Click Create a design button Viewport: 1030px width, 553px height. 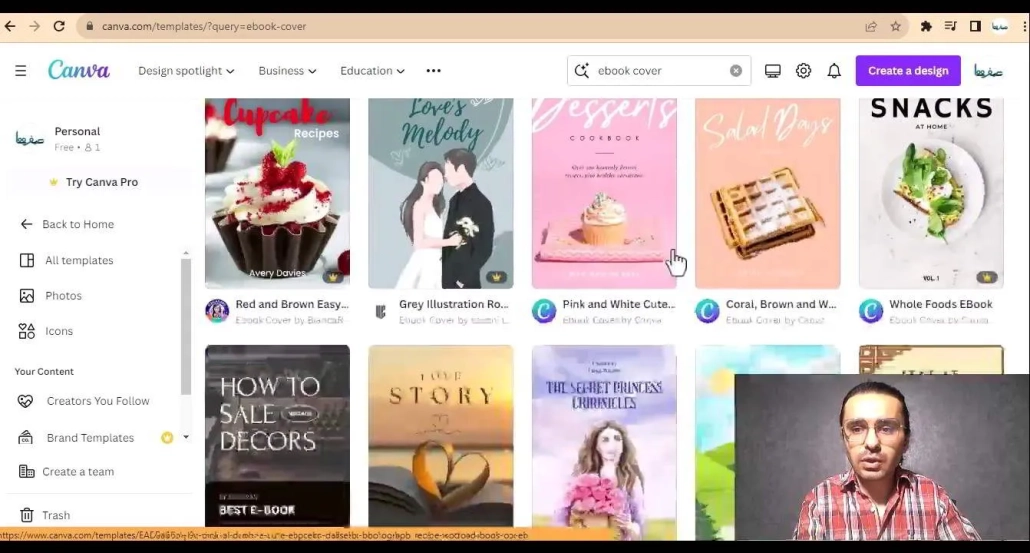pos(908,70)
